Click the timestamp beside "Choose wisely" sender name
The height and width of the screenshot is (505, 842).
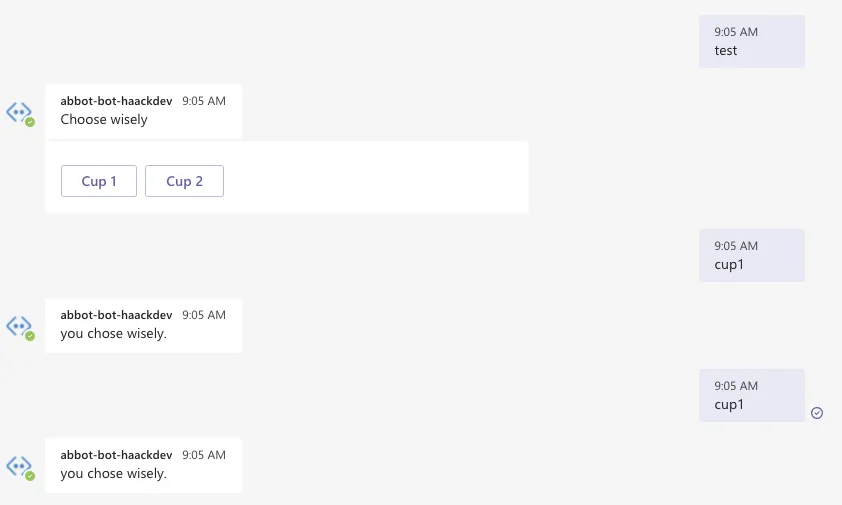coord(204,101)
